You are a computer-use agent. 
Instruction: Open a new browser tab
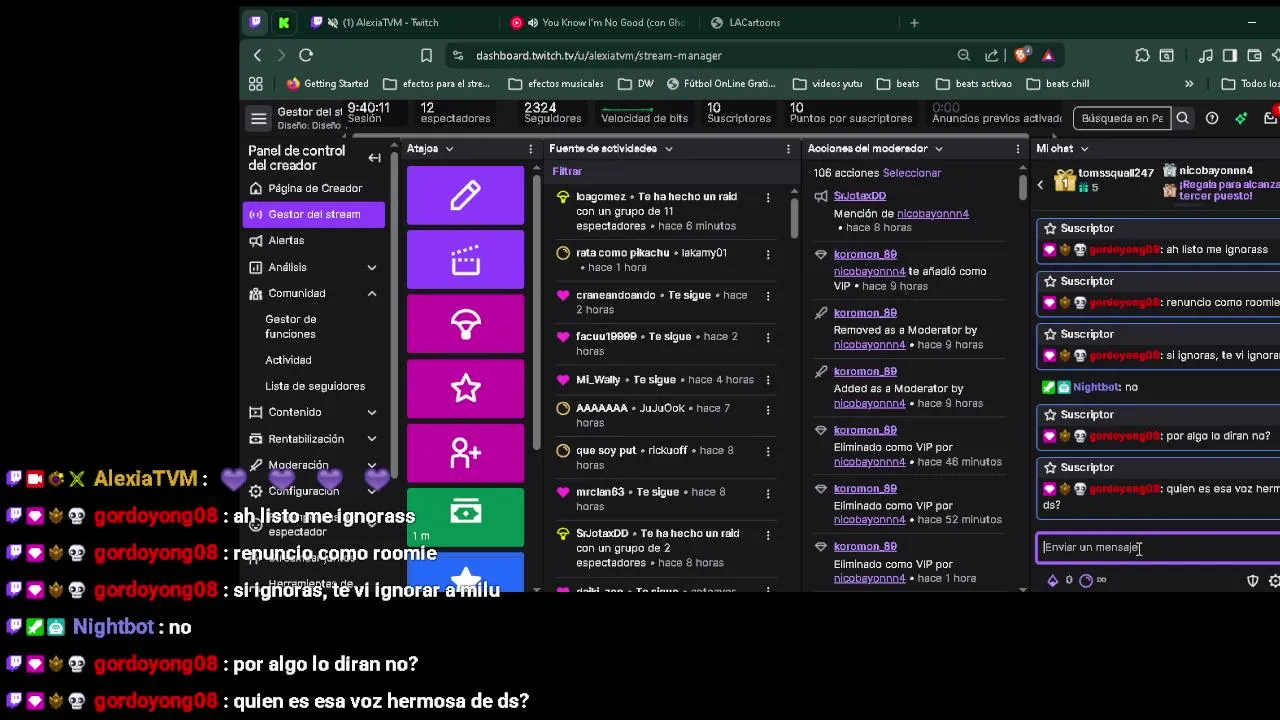click(x=914, y=22)
